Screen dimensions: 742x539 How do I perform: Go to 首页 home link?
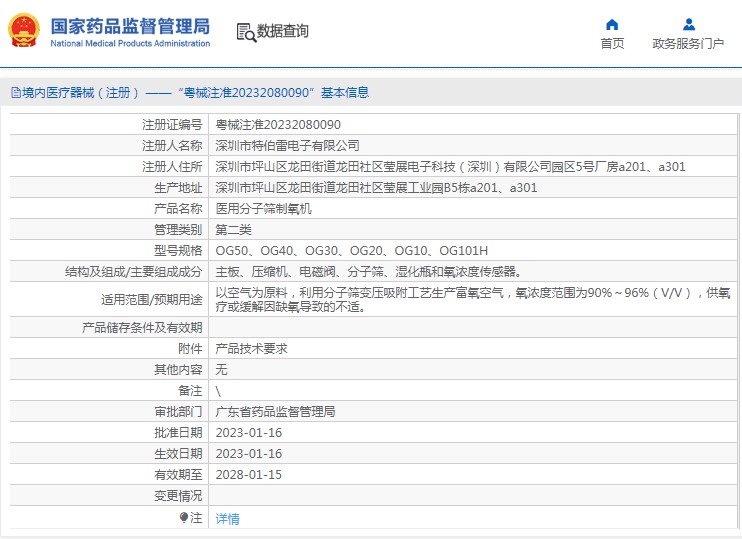(x=612, y=44)
